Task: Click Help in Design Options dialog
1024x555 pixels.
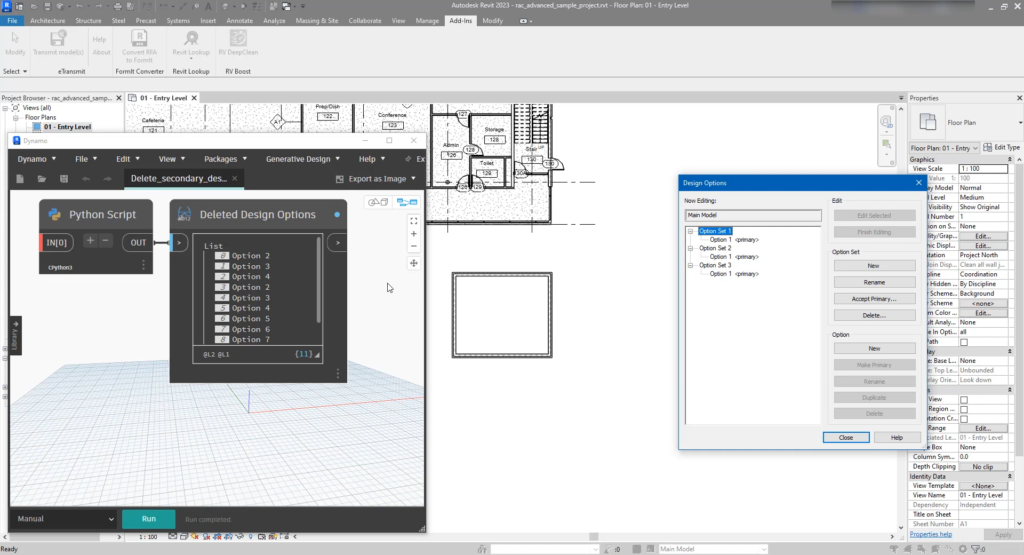Action: pos(897,437)
